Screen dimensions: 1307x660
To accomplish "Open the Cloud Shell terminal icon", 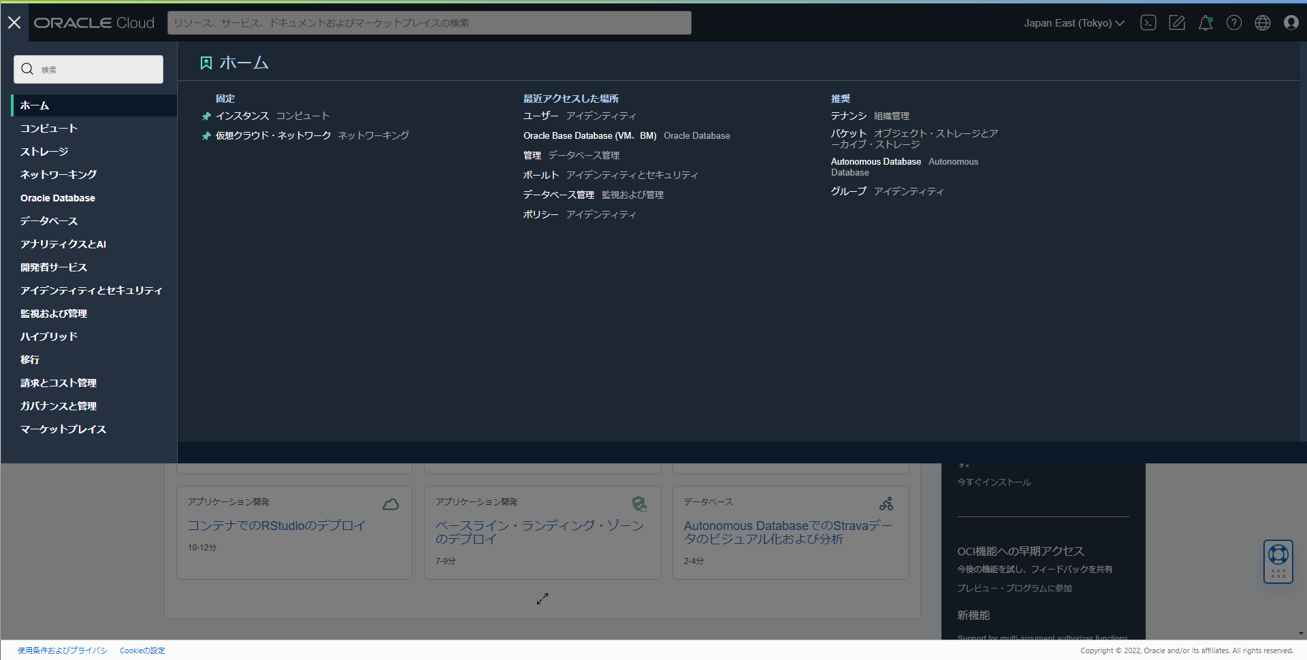I will tap(1148, 21).
